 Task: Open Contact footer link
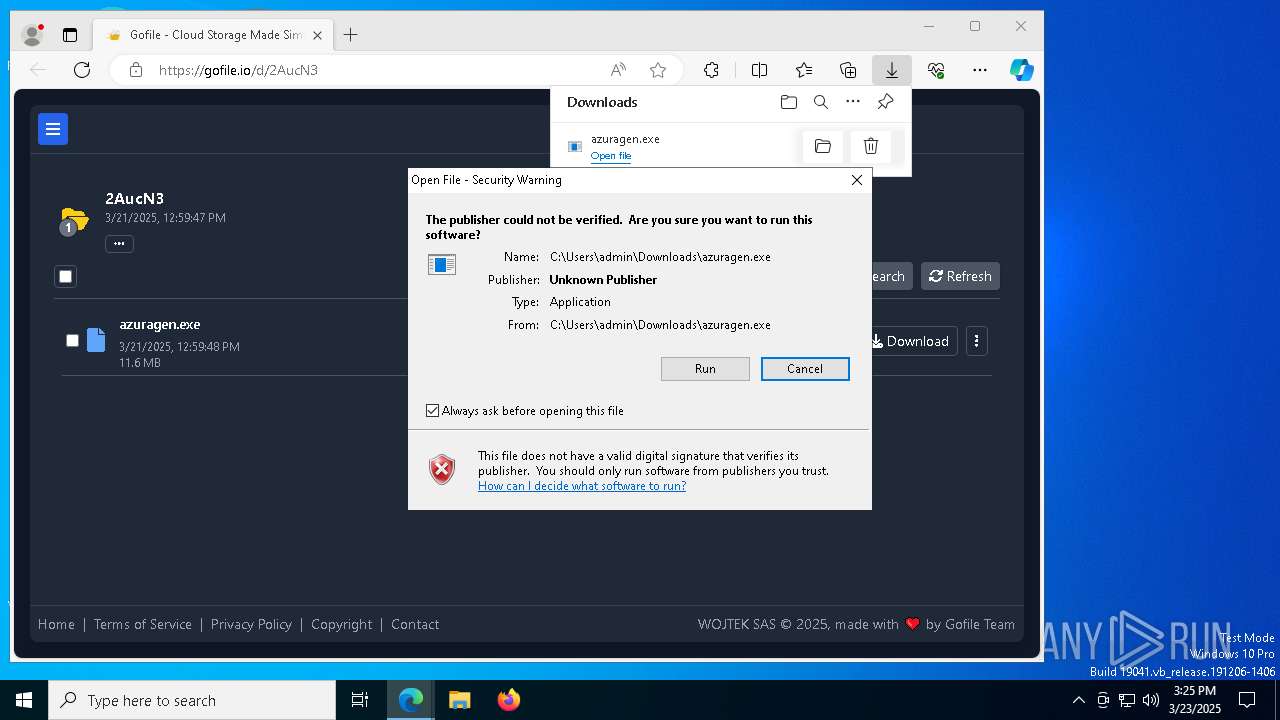pyautogui.click(x=415, y=624)
